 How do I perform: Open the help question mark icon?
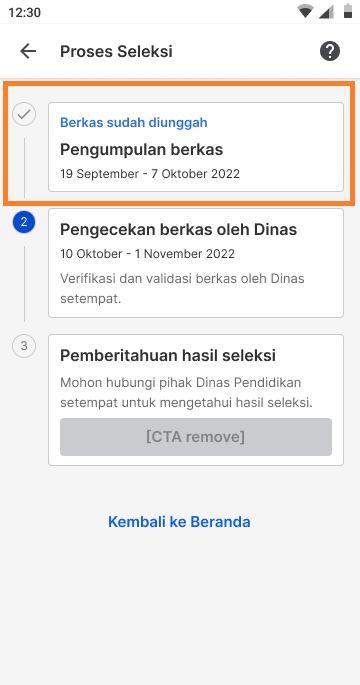tap(330, 52)
